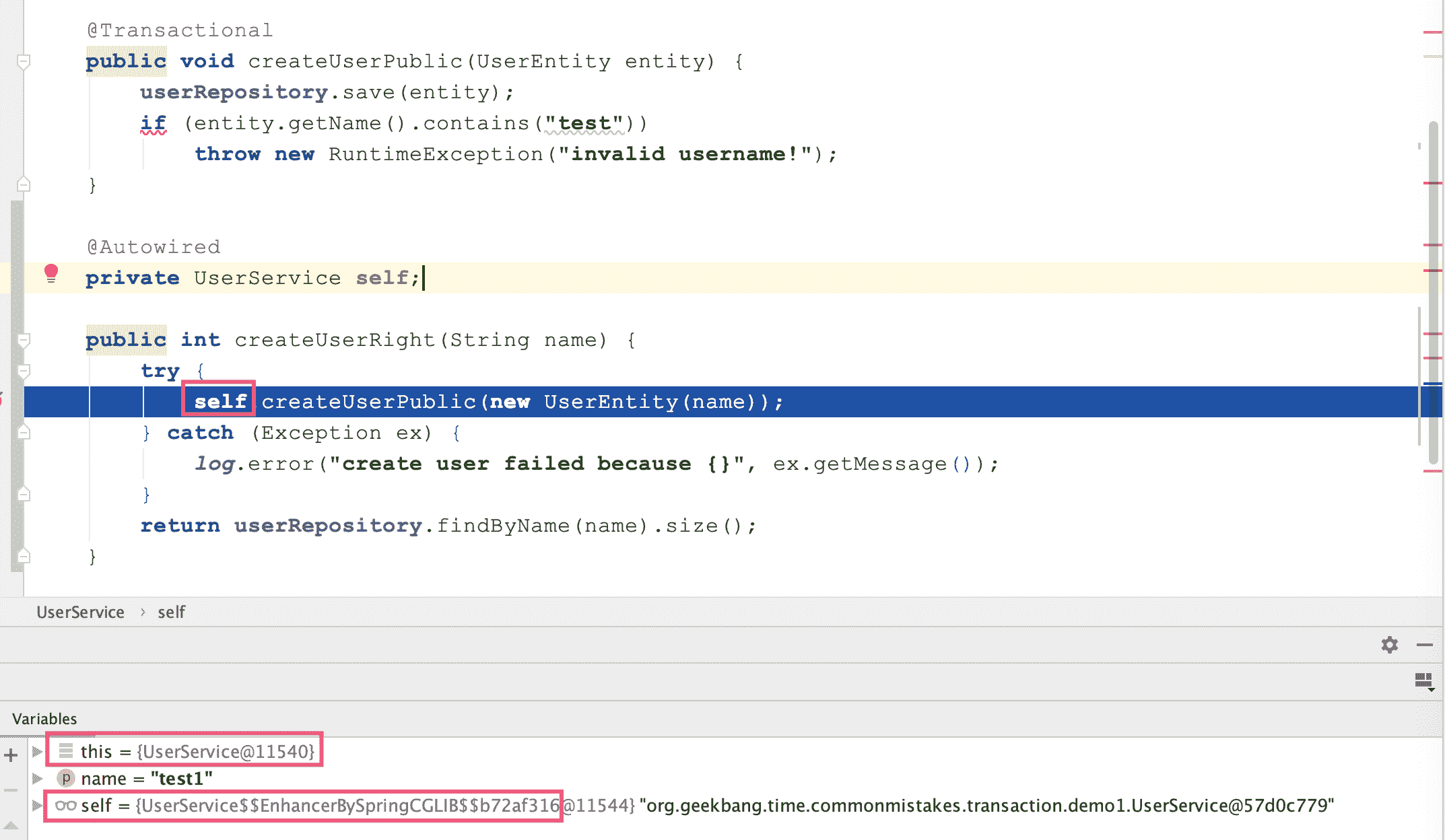This screenshot has width=1445, height=840.
Task: Click the this = {UserService@11540} row
Action: (x=197, y=751)
